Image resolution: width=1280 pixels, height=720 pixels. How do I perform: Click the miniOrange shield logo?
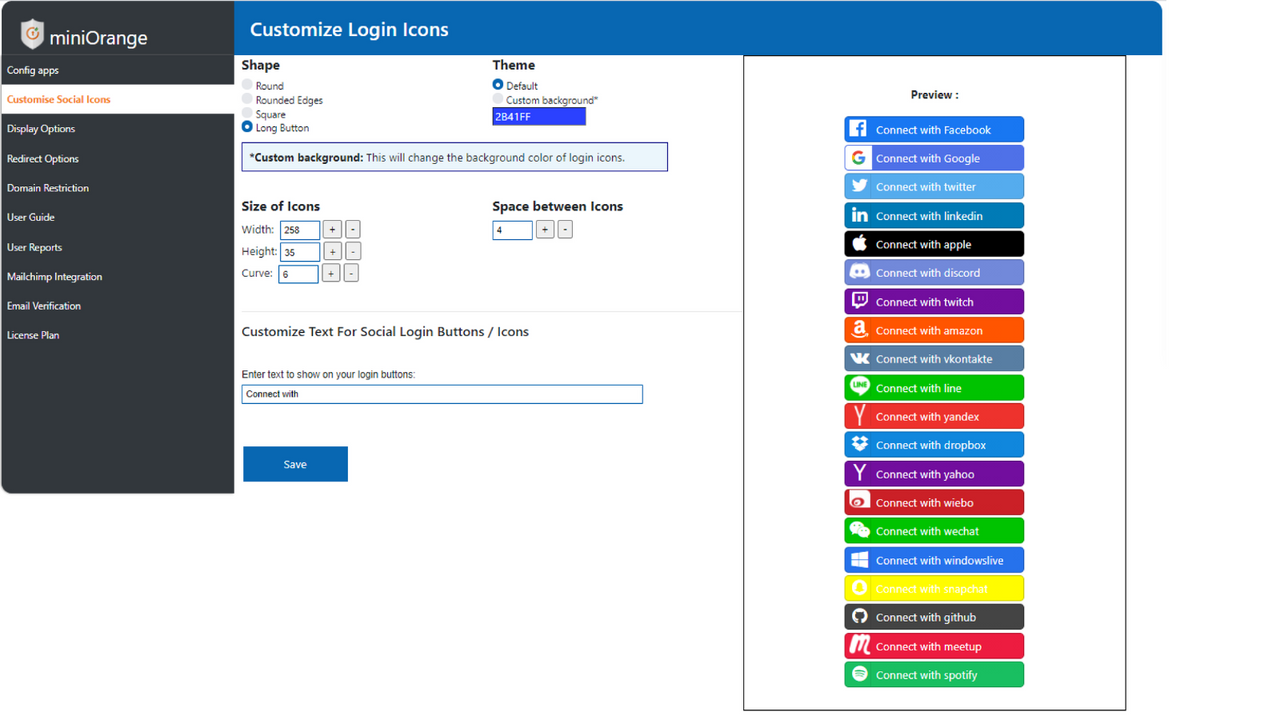[33, 34]
